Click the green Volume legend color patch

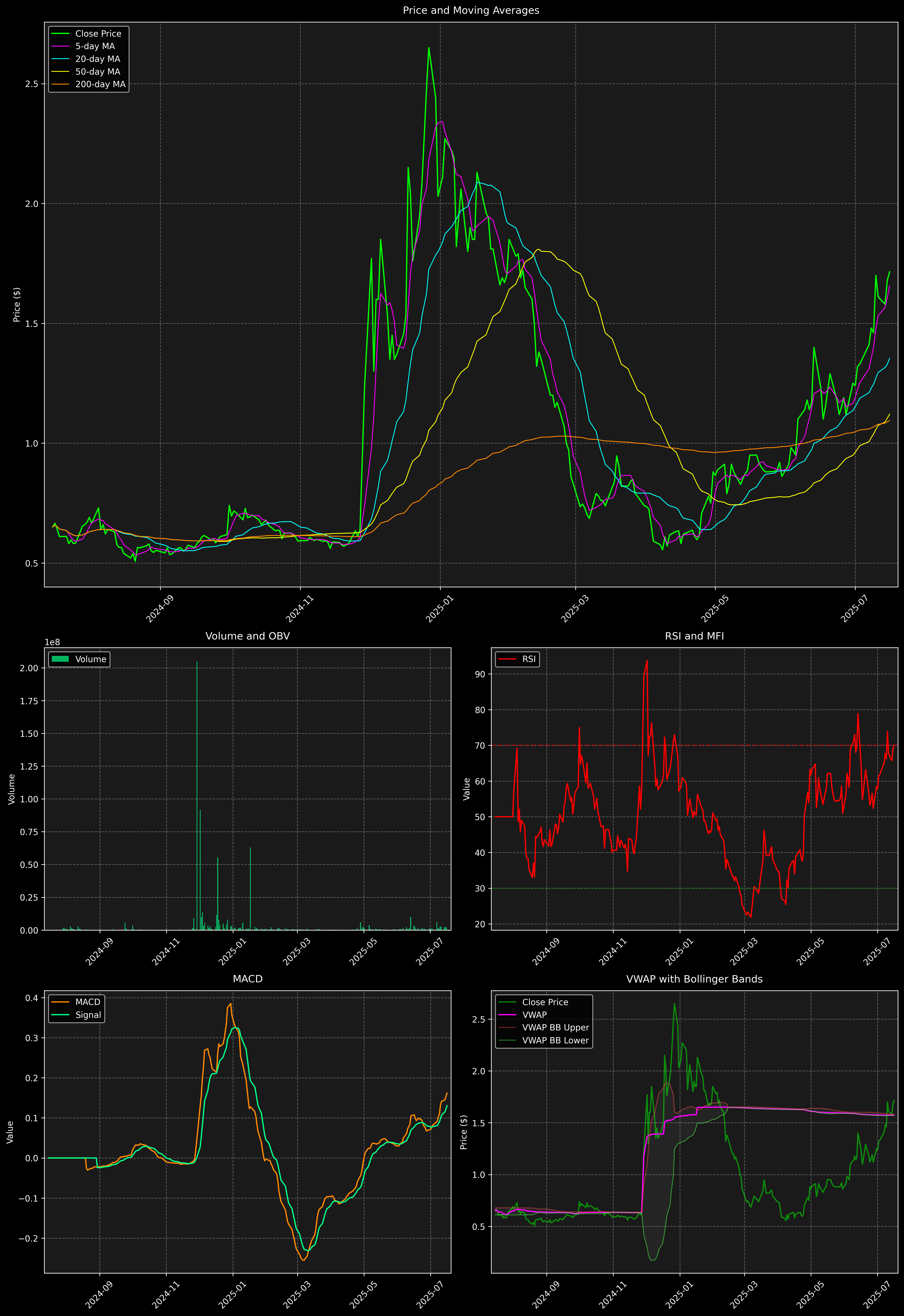60,659
